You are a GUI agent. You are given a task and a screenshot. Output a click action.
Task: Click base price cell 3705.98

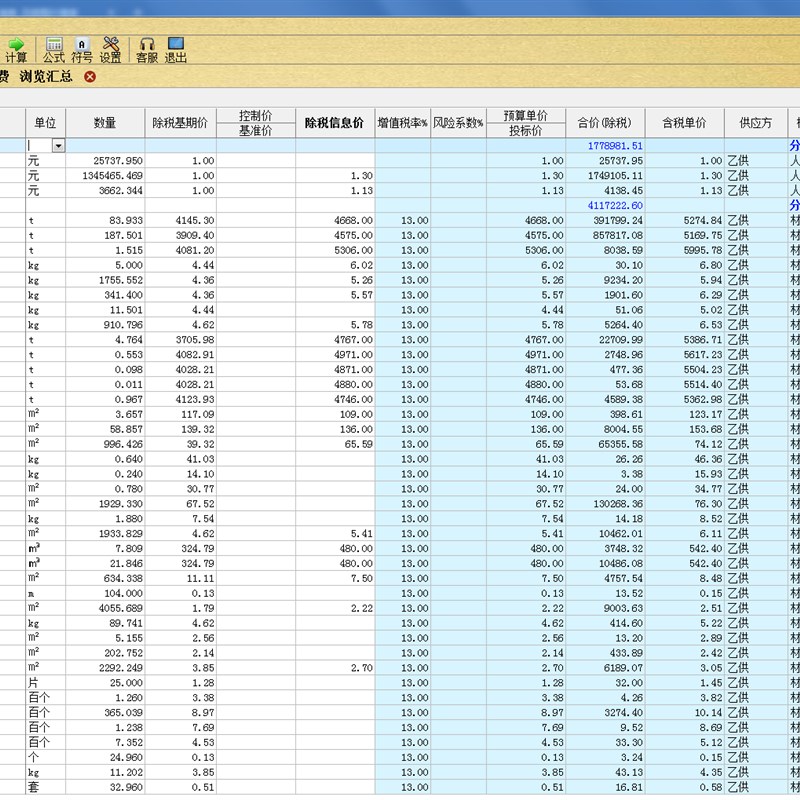click(181, 340)
